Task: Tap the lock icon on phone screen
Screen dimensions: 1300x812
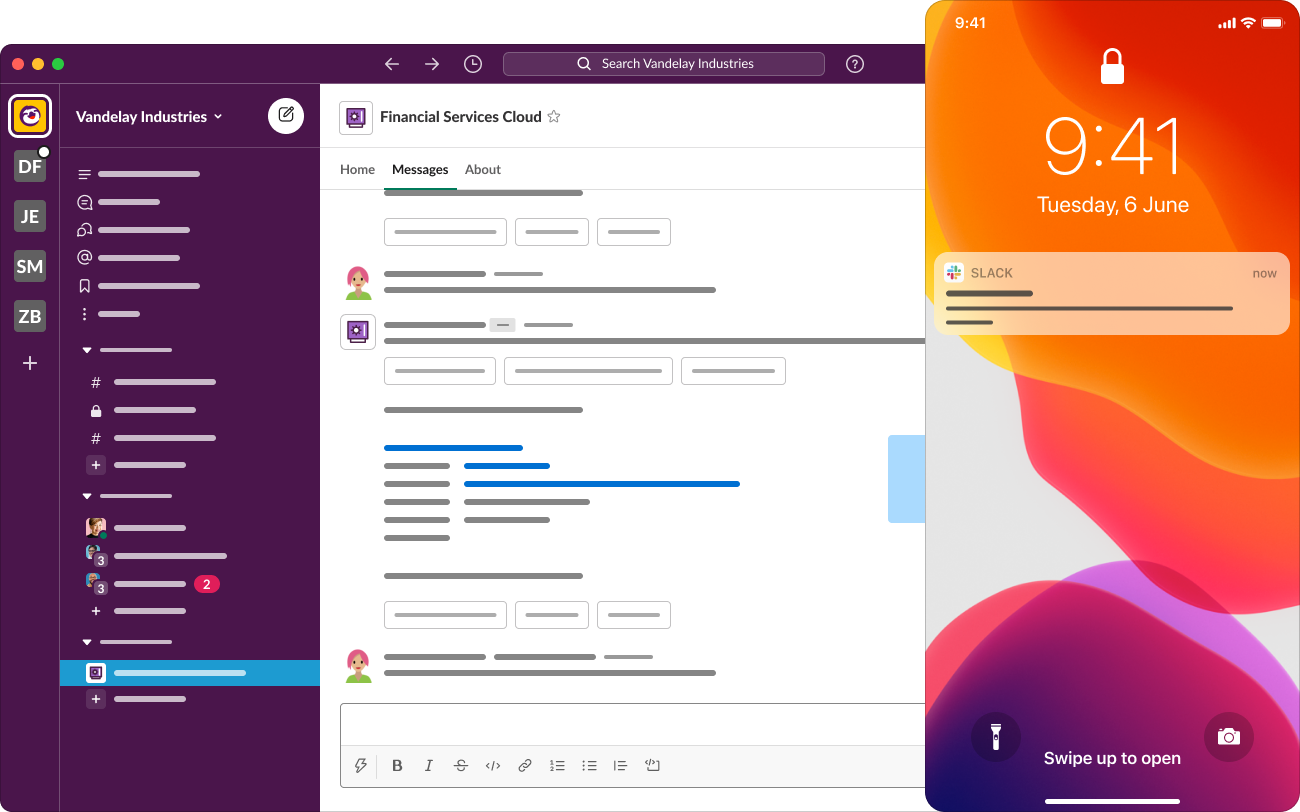Action: pos(1112,66)
